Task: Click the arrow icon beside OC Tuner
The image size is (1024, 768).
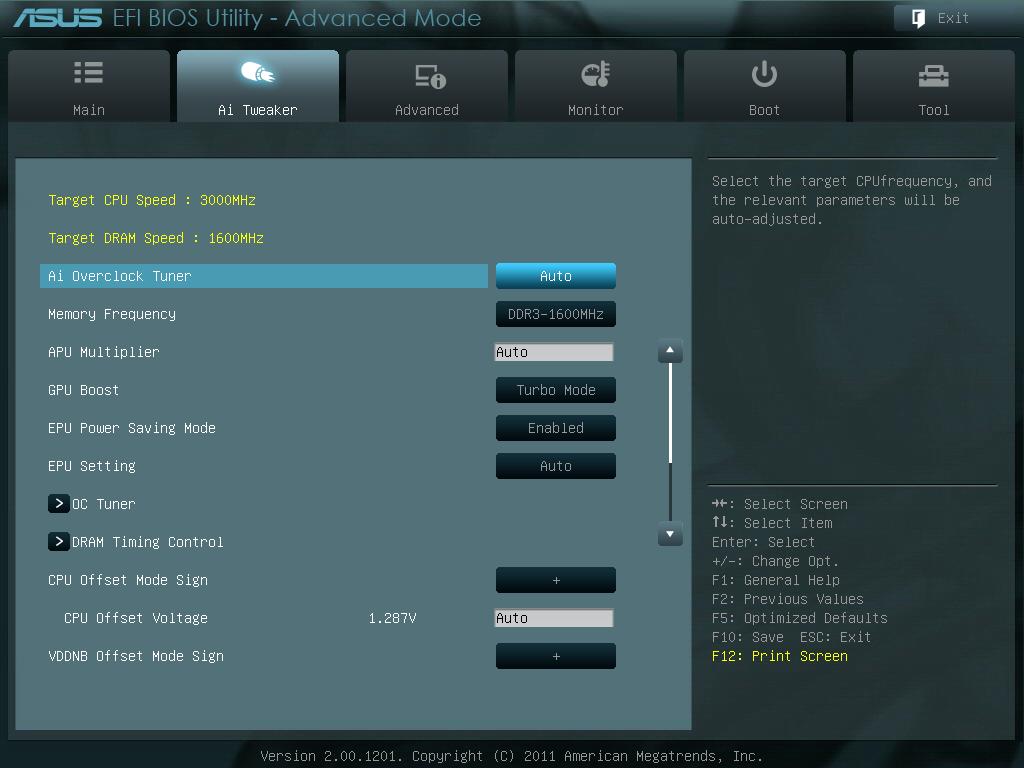Action: 59,504
